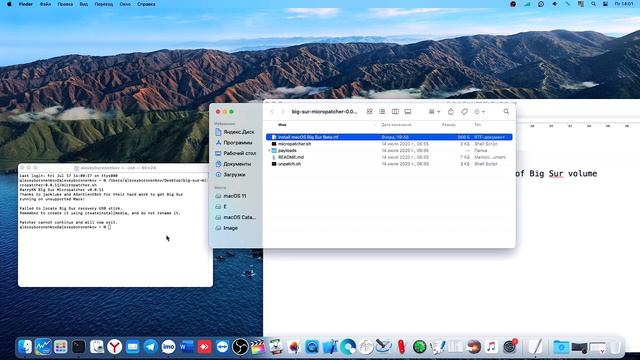The height and width of the screenshot is (360, 640).
Task: Open Music from the Dock
Action: coord(491,347)
